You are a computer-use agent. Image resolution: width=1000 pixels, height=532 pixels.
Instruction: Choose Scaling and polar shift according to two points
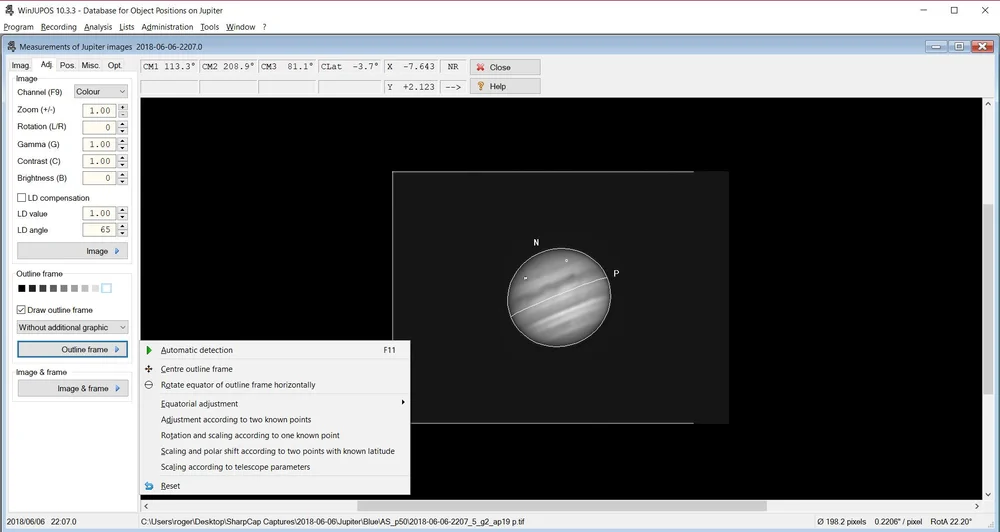[275, 451]
